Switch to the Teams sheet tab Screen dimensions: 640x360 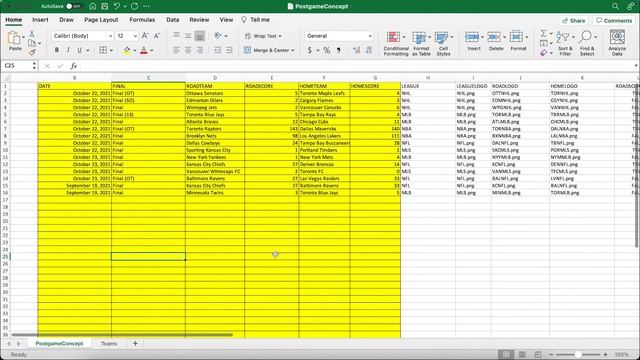pyautogui.click(x=109, y=344)
